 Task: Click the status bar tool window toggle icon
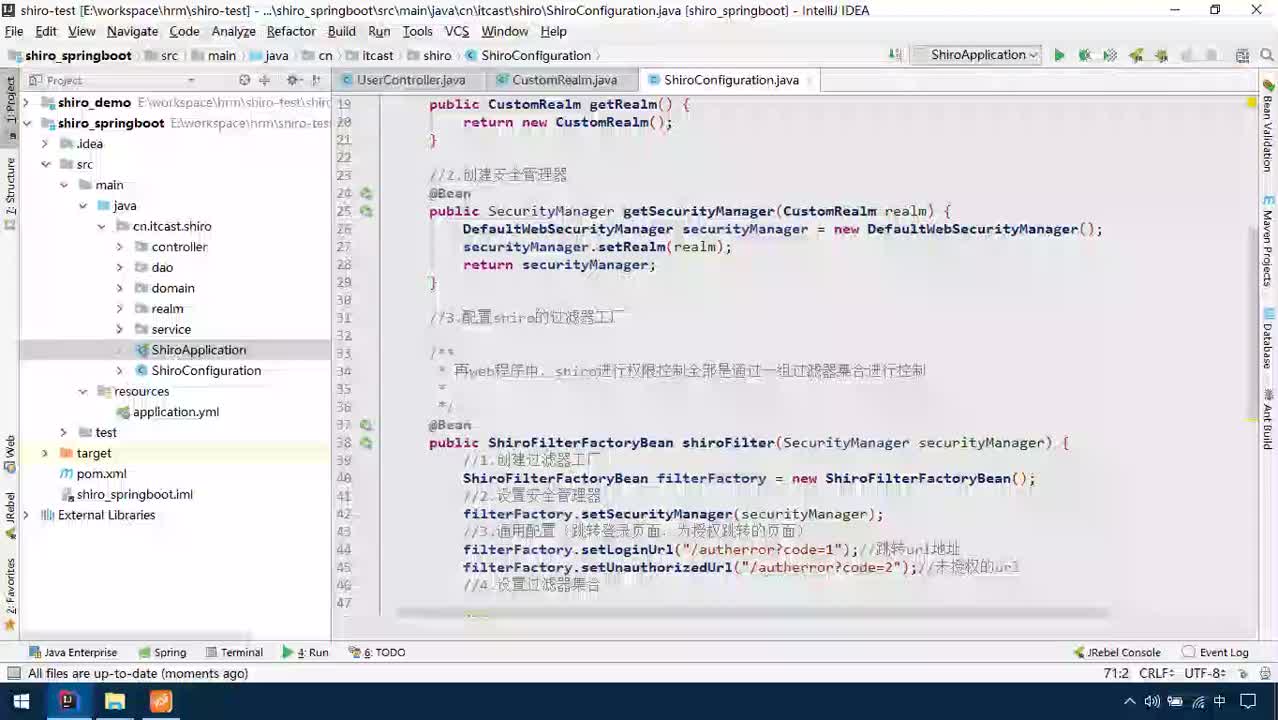(12, 674)
